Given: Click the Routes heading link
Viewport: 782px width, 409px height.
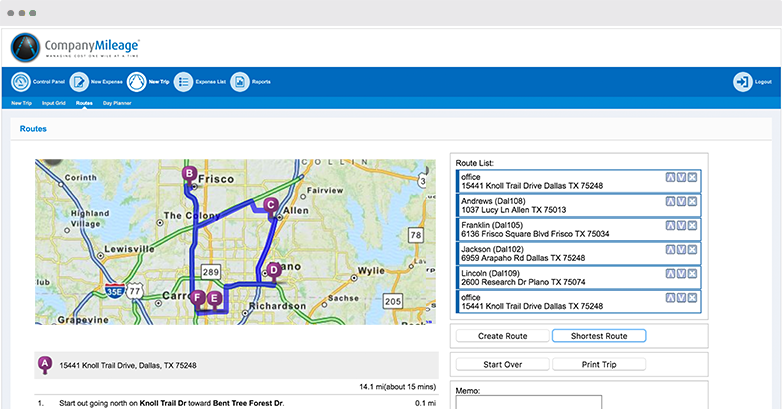Looking at the screenshot, I should click(x=33, y=129).
